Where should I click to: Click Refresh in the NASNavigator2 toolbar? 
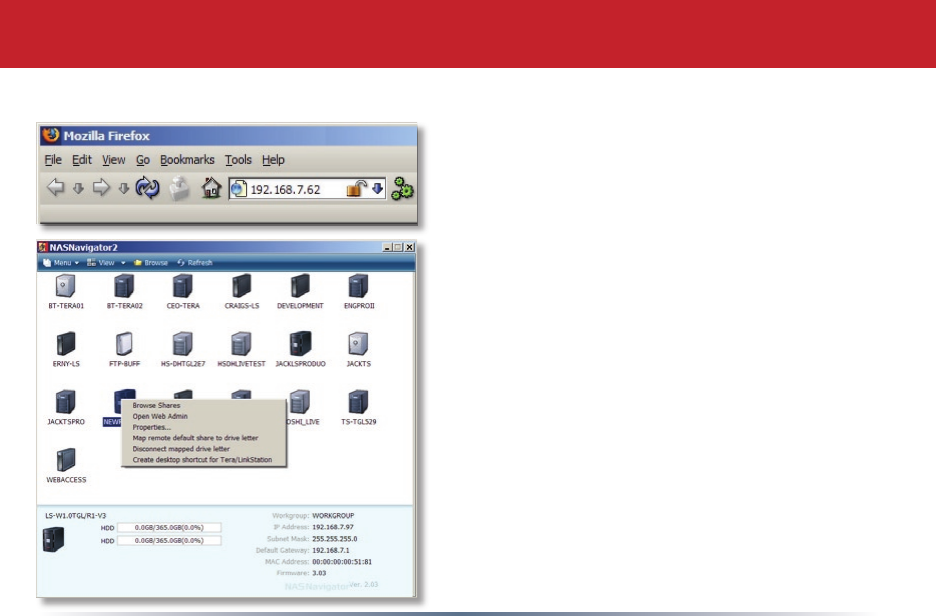195,263
